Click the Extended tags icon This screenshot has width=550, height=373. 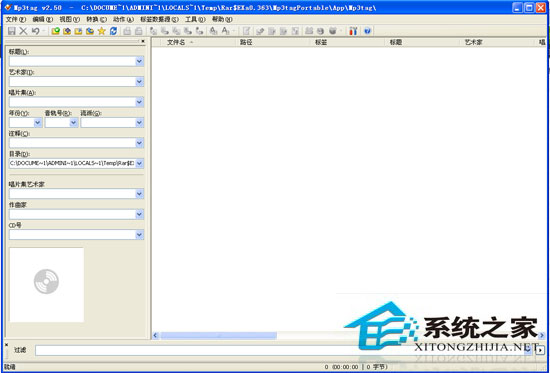click(247, 31)
